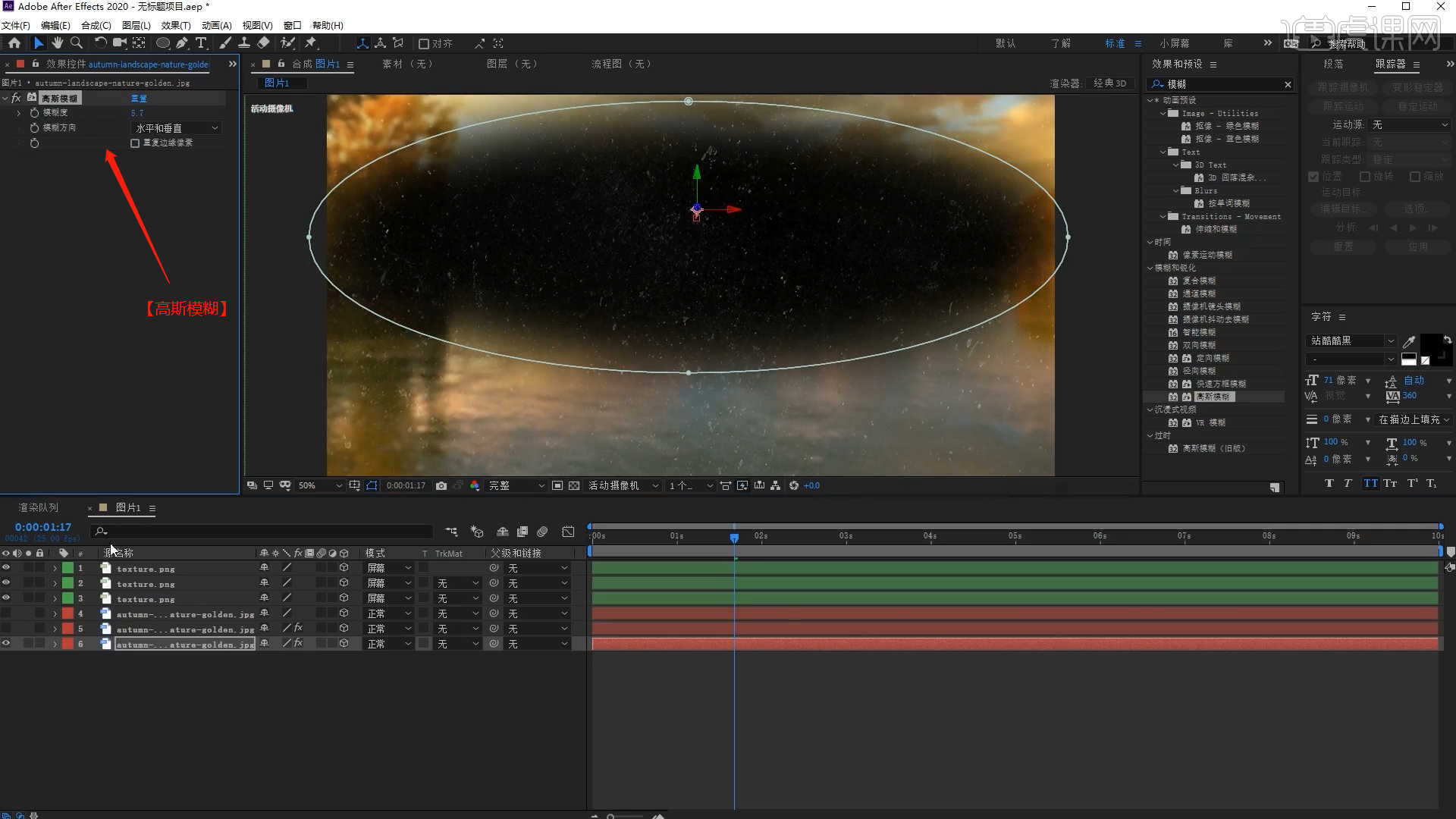Enable the repeat edge pixels checkbox
This screenshot has width=1456, height=819.
135,143
